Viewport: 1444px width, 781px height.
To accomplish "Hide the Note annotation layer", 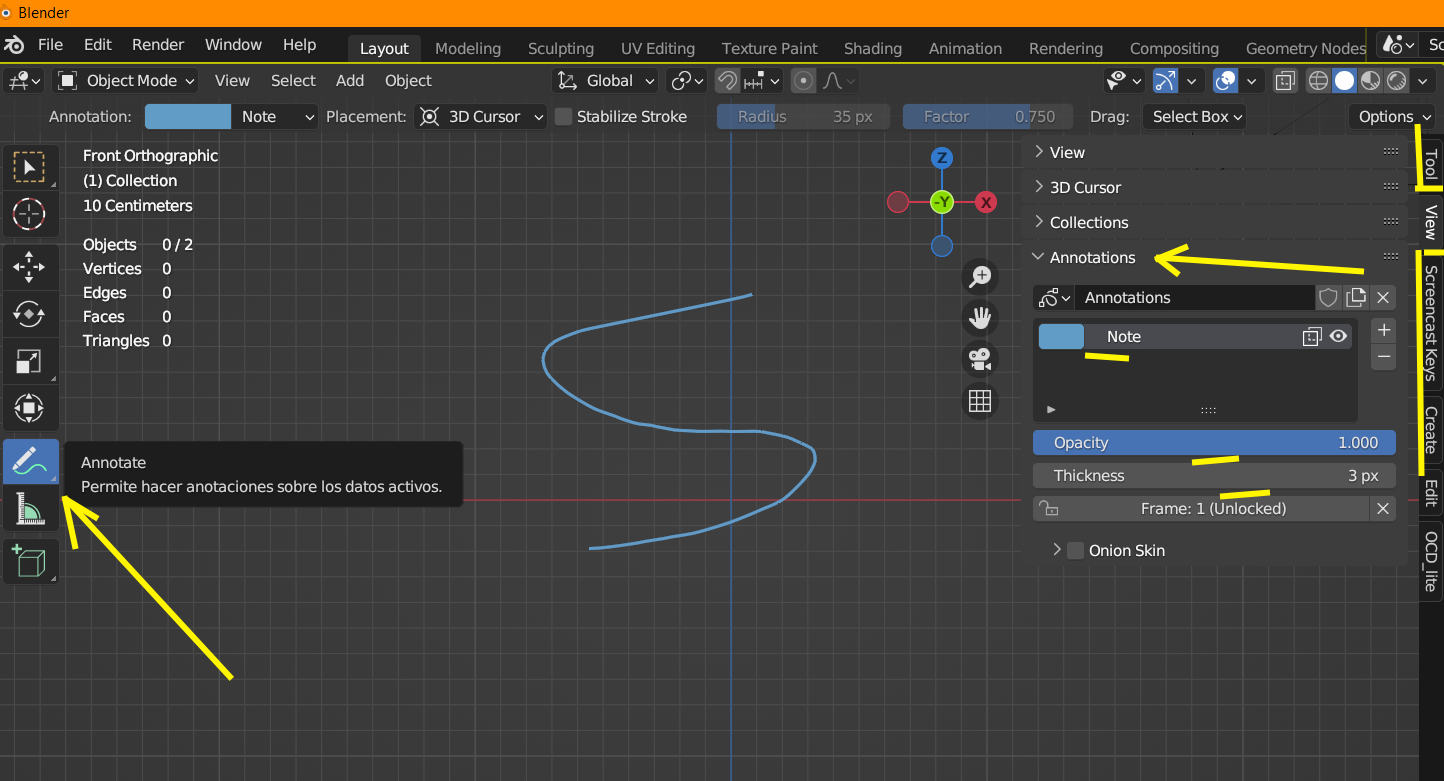I will [1339, 337].
